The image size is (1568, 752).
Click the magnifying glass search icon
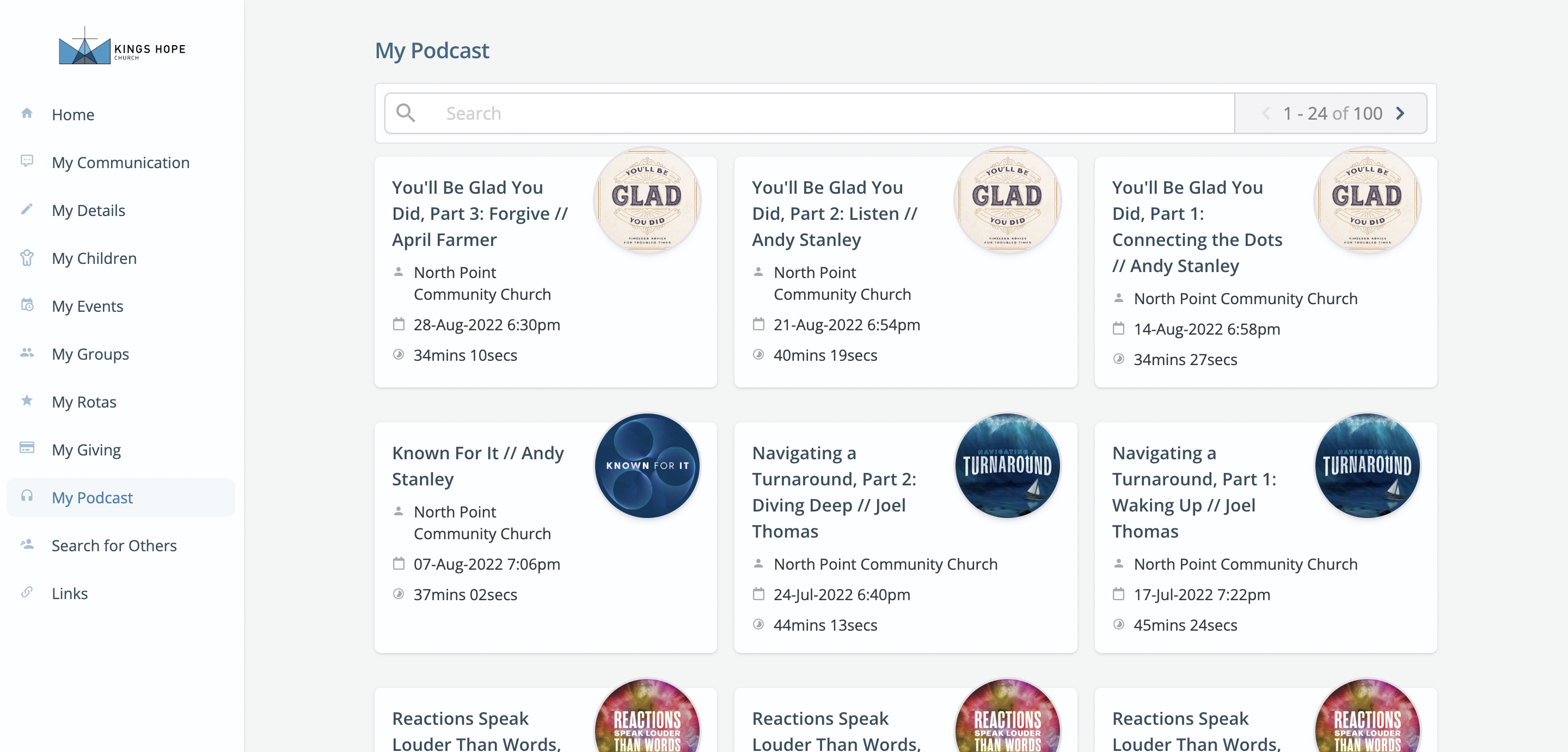(406, 113)
